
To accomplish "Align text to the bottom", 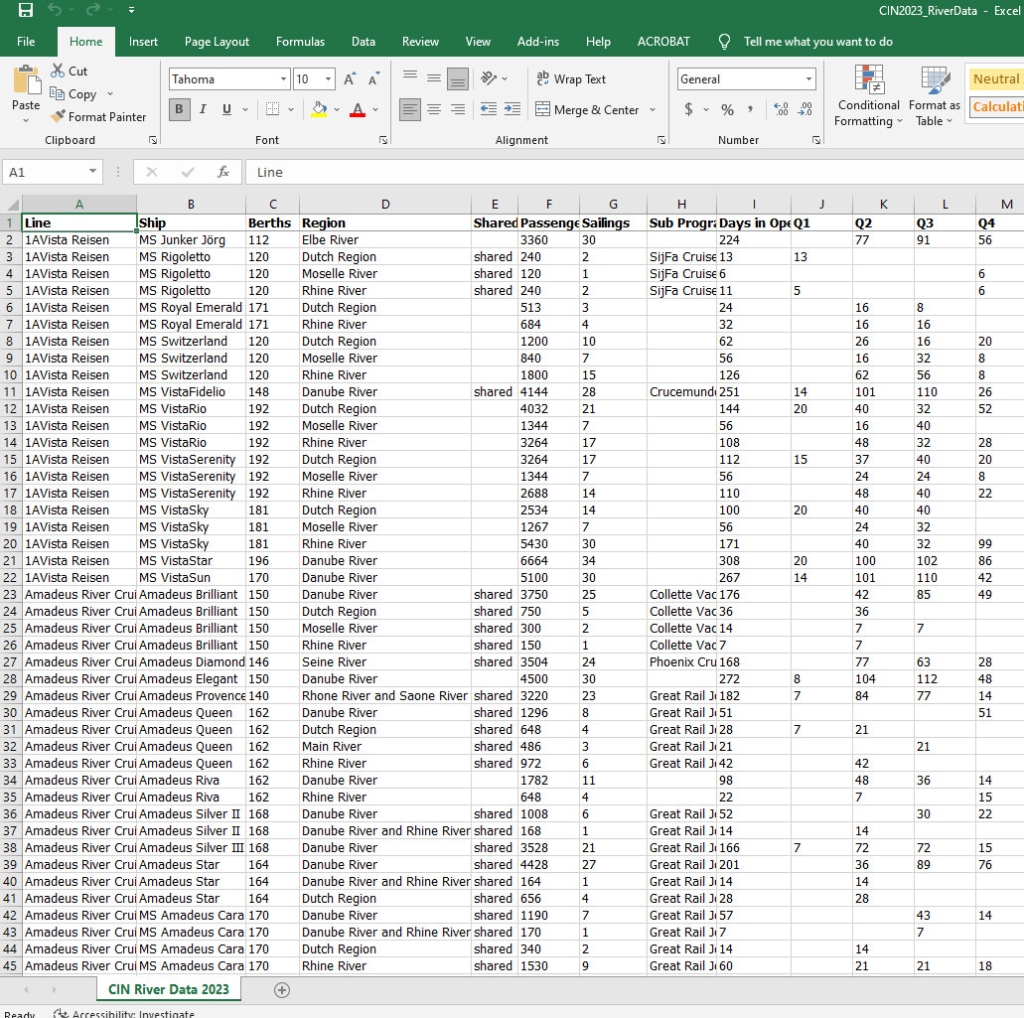I will [458, 78].
